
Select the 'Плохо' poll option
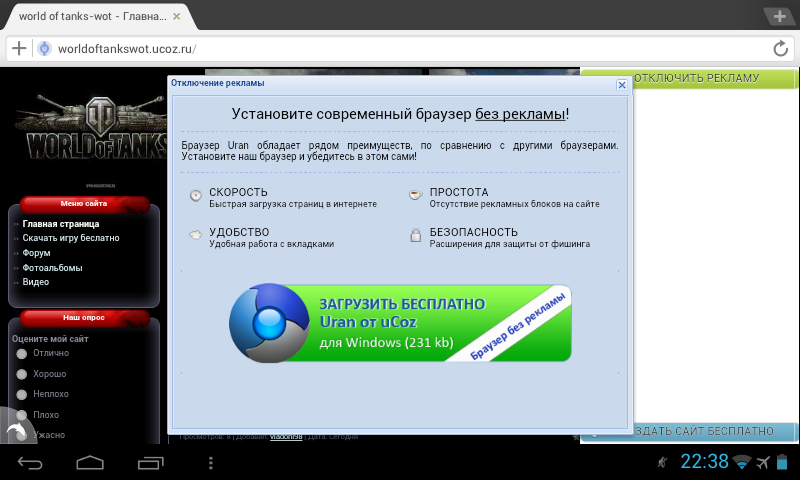click(x=21, y=415)
